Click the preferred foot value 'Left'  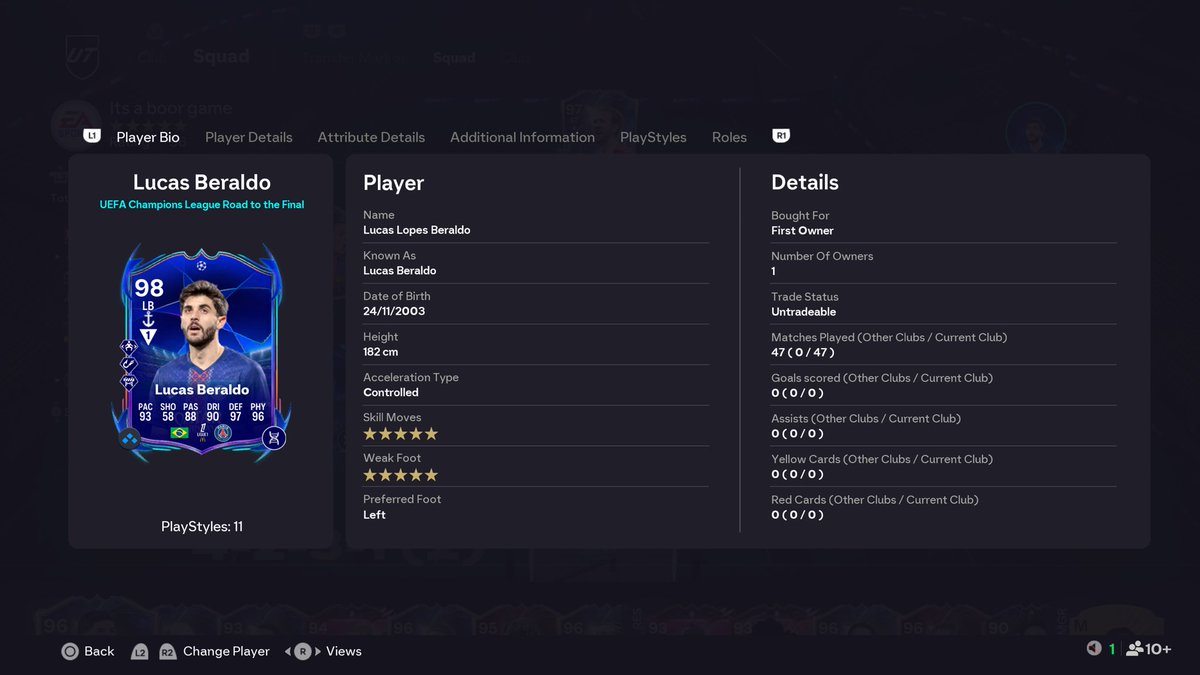pyautogui.click(x=374, y=515)
